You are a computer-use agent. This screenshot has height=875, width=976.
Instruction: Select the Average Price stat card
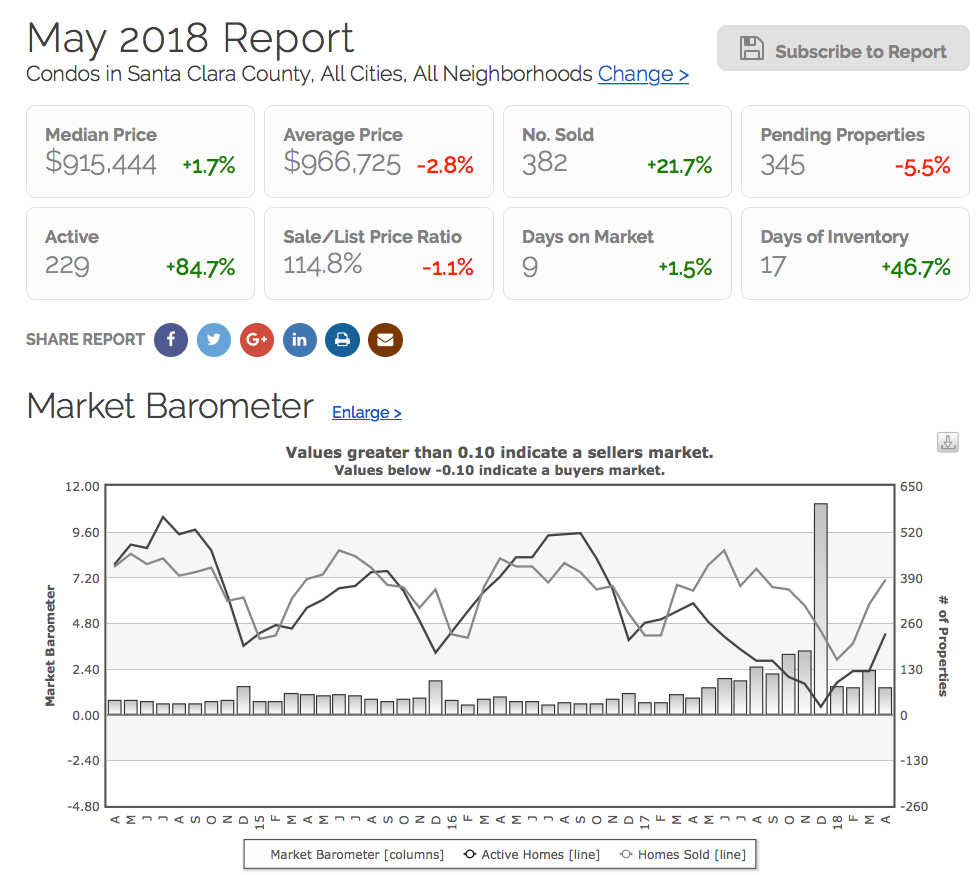[x=378, y=152]
